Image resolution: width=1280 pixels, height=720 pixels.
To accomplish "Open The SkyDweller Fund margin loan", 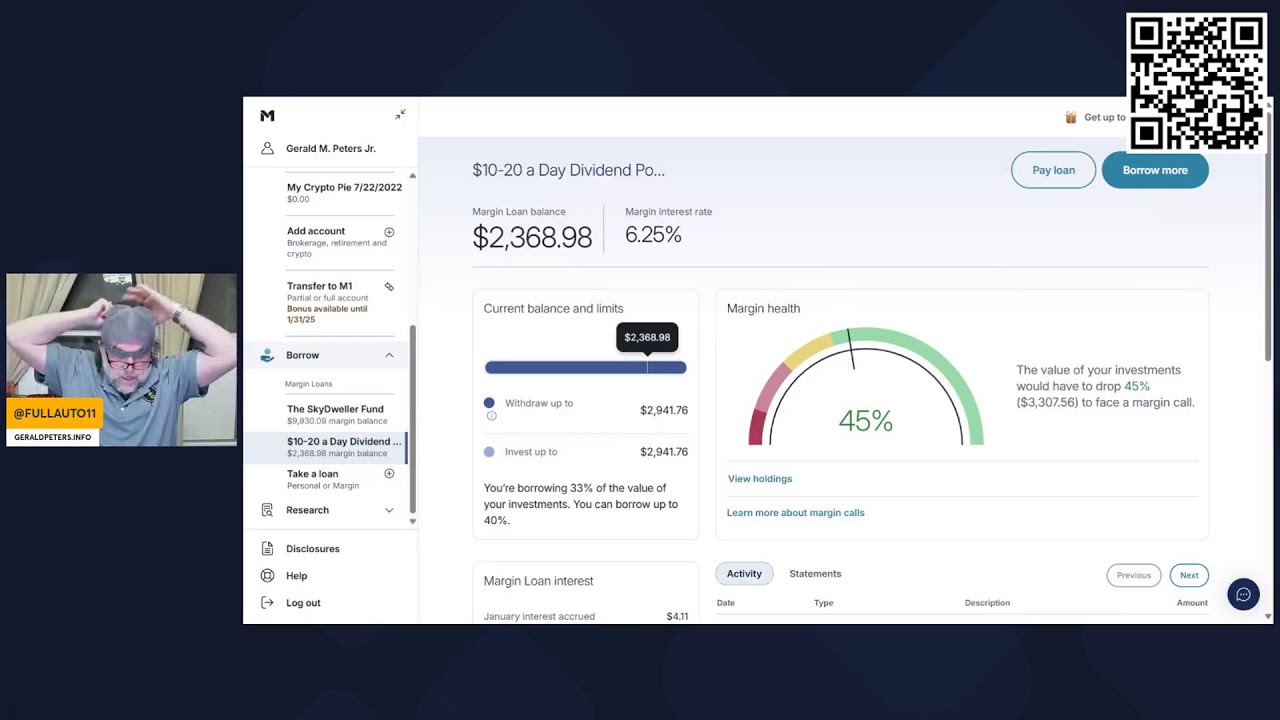I will pos(335,414).
